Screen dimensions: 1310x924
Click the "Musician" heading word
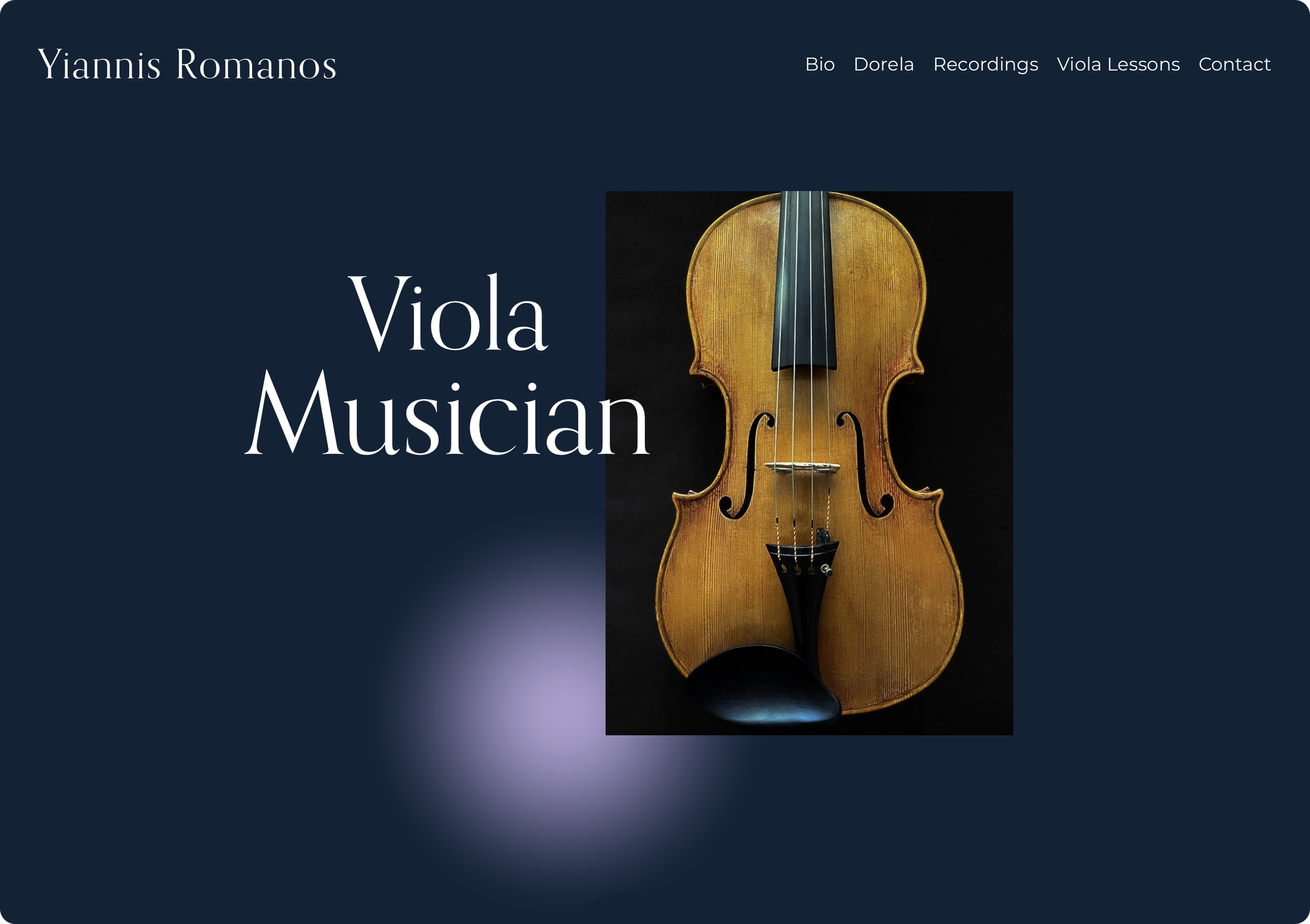click(x=447, y=412)
